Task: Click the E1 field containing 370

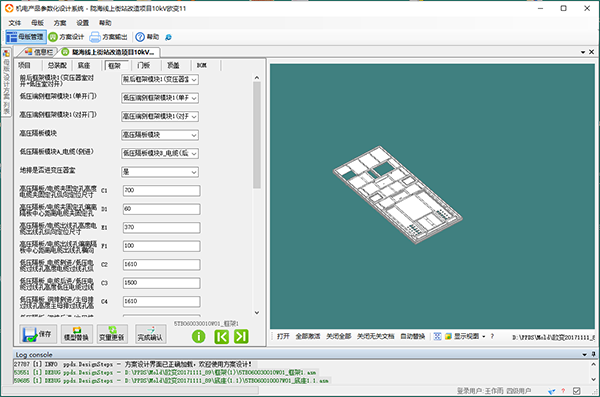Action: click(161, 227)
